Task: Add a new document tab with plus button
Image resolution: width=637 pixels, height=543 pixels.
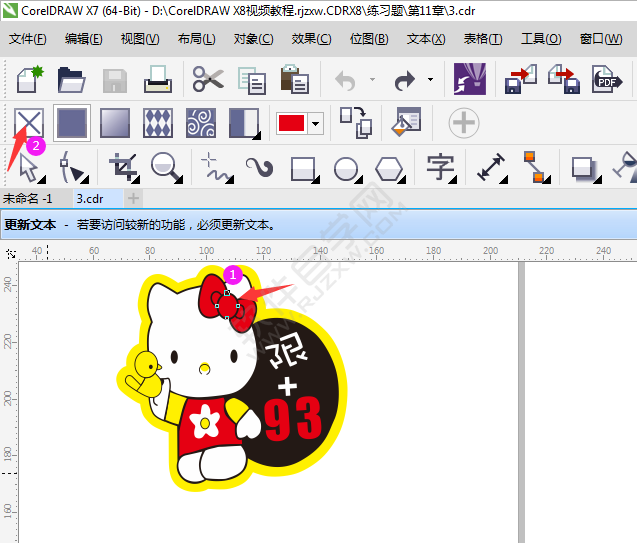Action: 133,198
